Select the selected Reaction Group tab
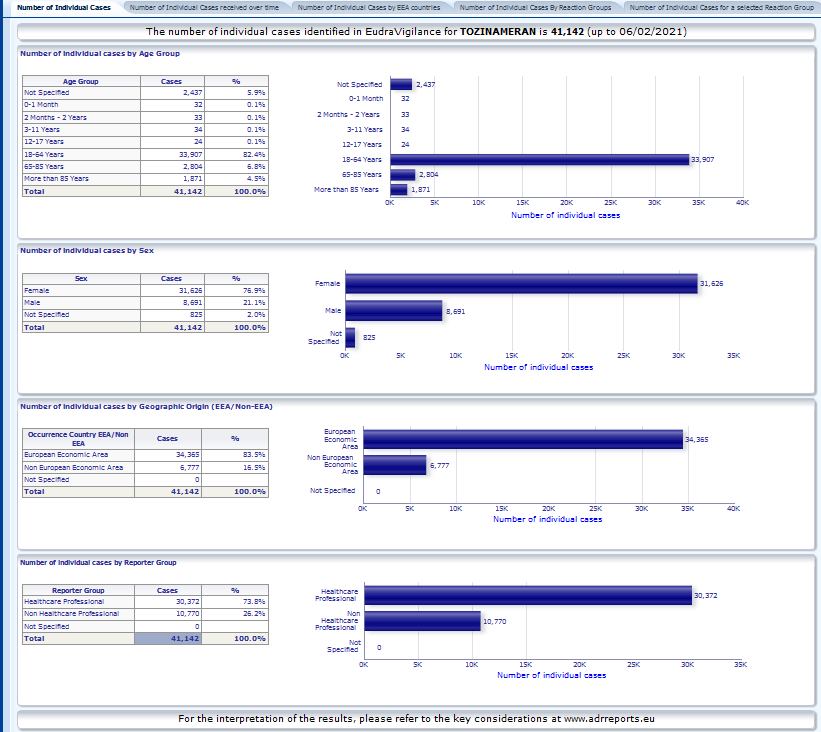 pyautogui.click(x=721, y=7)
